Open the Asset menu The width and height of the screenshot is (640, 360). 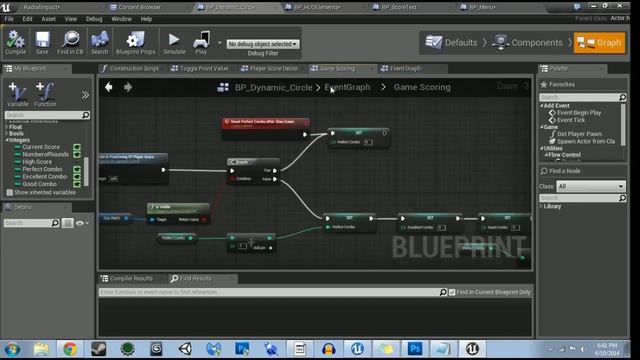point(49,19)
